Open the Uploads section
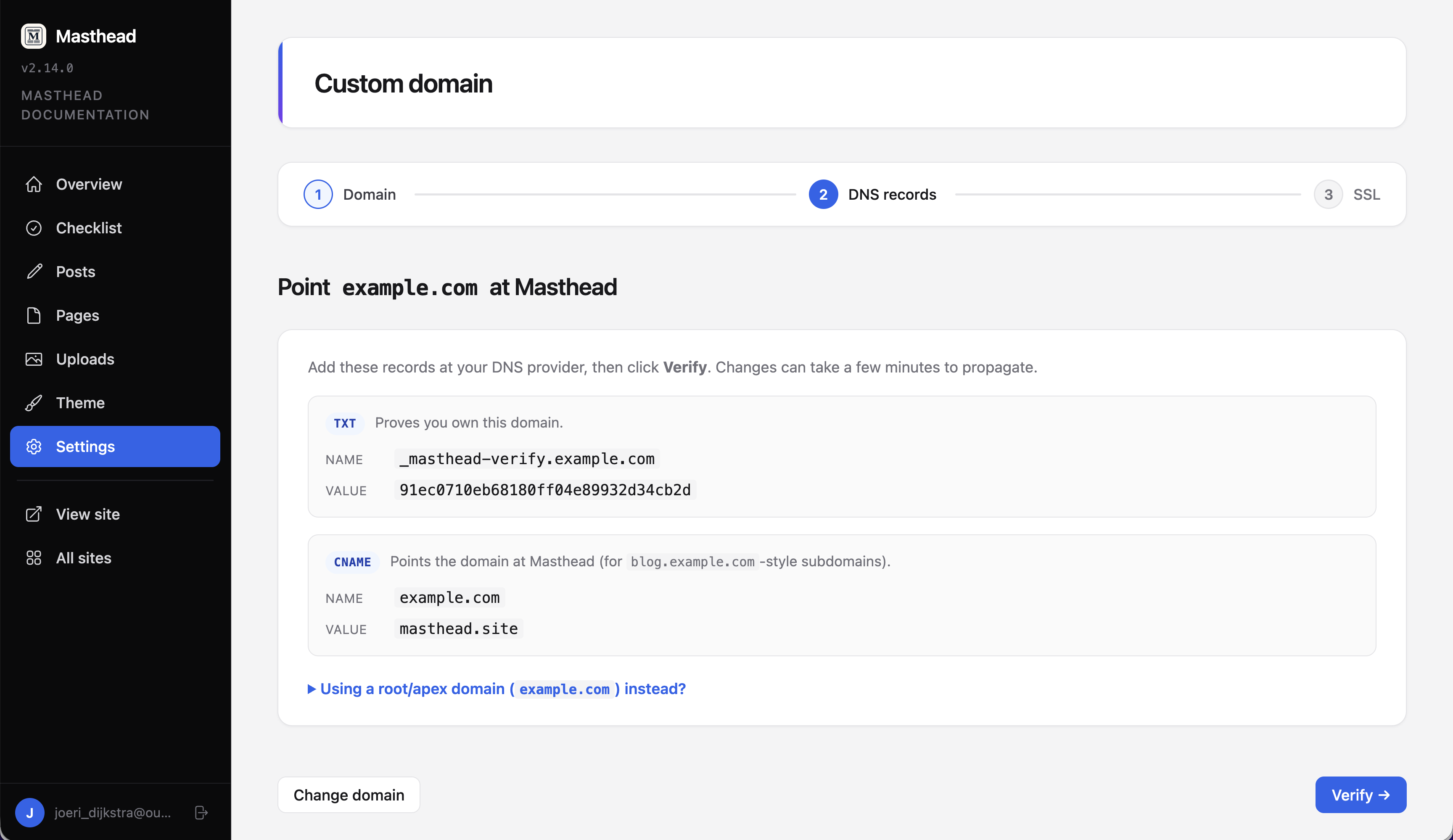The width and height of the screenshot is (1453, 840). pos(115,359)
